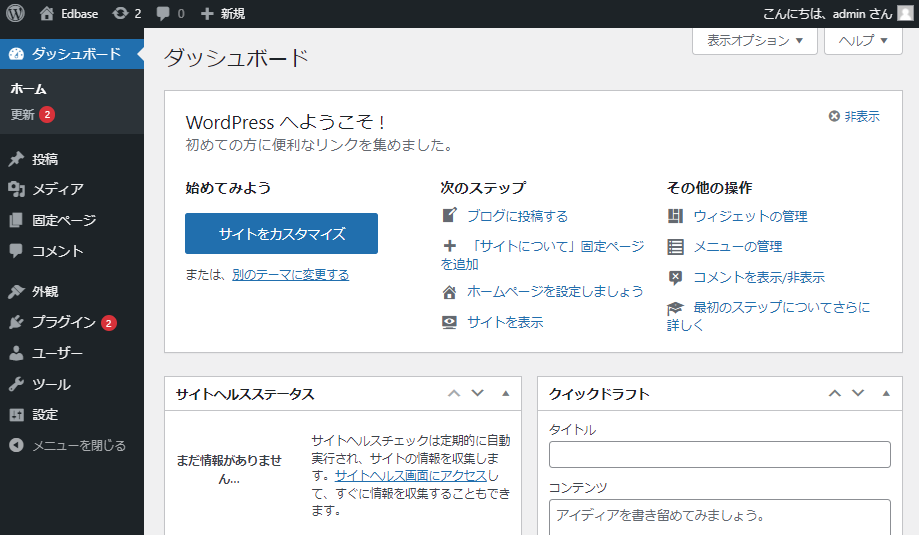
Task: Click admin user avatar at top right
Action: (906, 13)
